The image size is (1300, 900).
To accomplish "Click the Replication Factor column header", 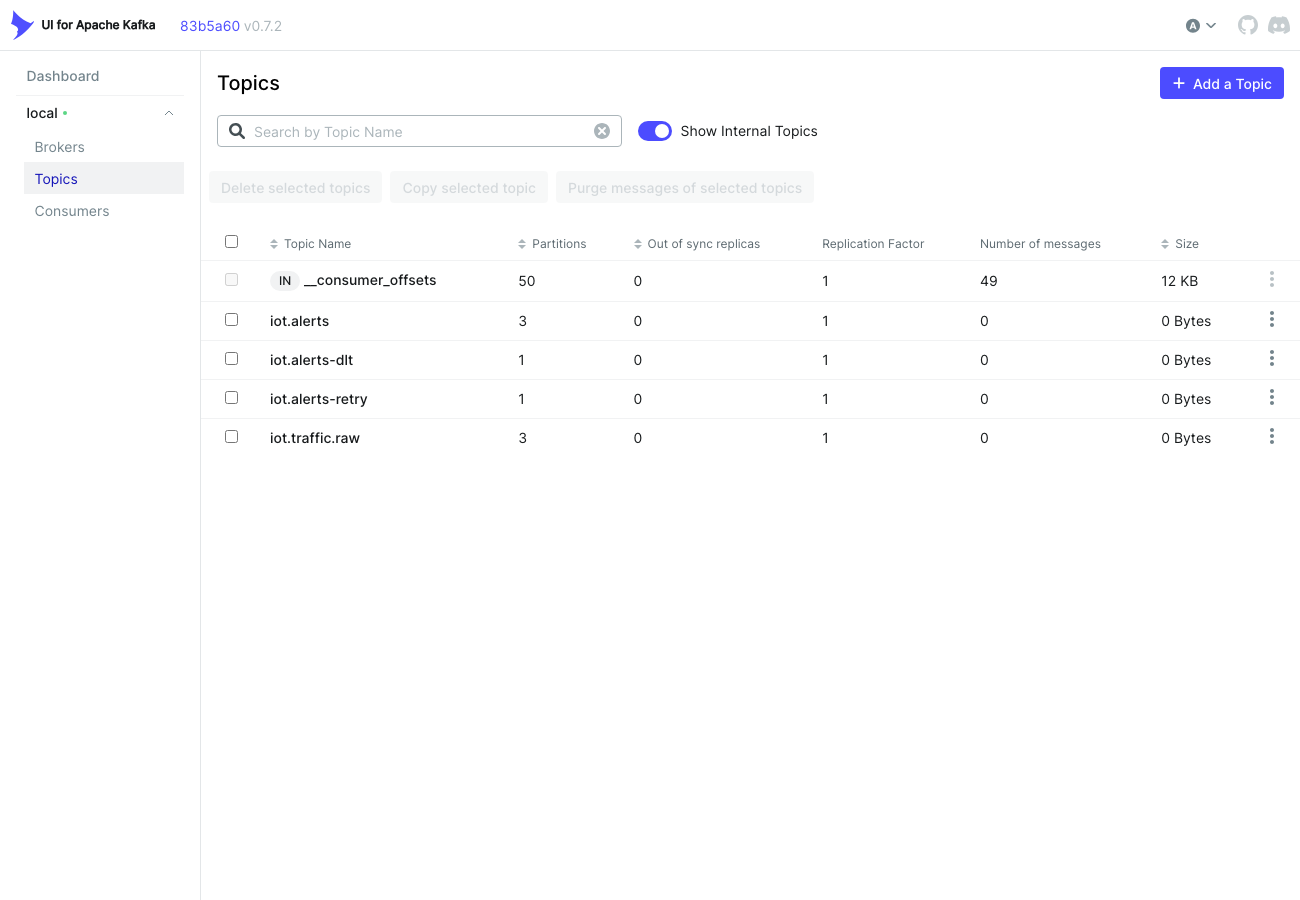I will pos(873,244).
